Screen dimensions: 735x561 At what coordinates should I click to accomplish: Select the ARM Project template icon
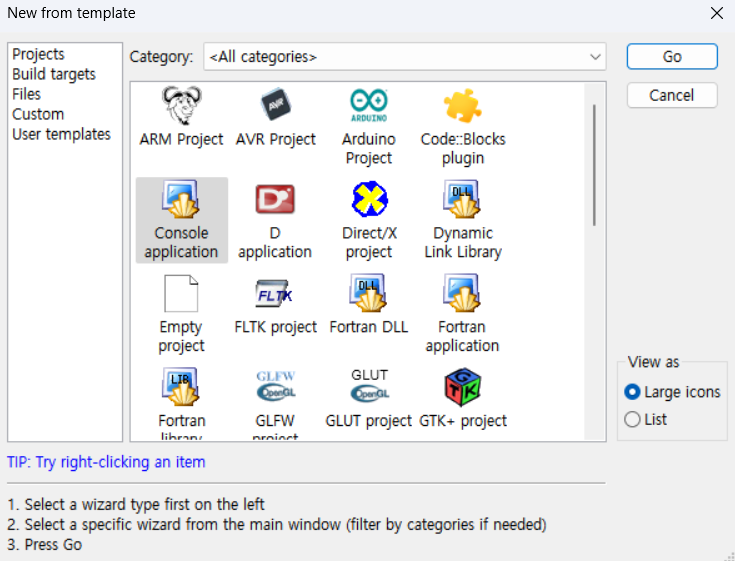182,105
